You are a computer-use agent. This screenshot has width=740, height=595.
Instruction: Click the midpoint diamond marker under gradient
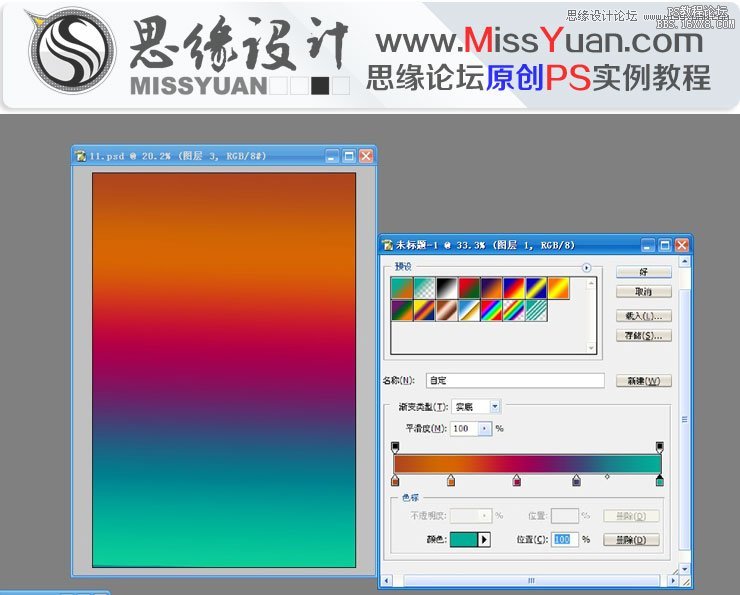607,477
